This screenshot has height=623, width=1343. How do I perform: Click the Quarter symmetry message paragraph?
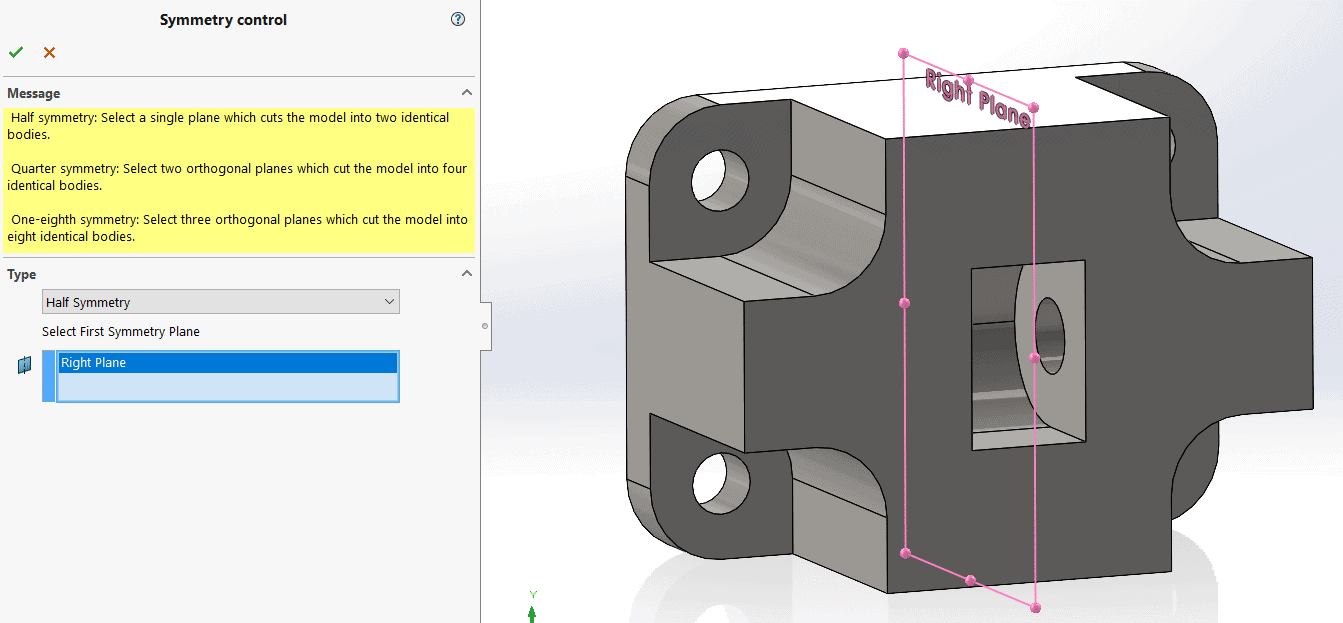point(237,177)
